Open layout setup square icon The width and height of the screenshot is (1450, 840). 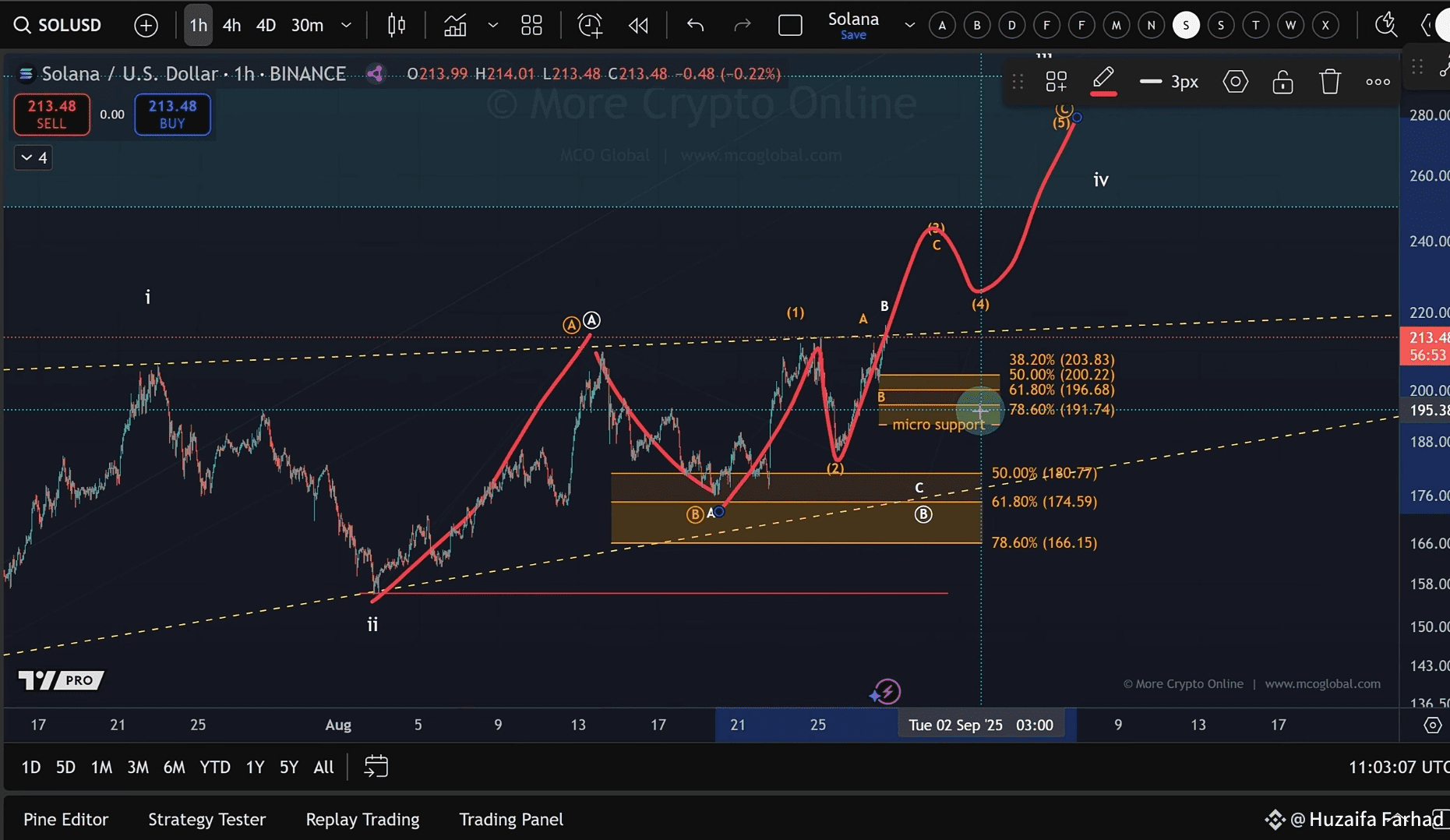point(790,25)
